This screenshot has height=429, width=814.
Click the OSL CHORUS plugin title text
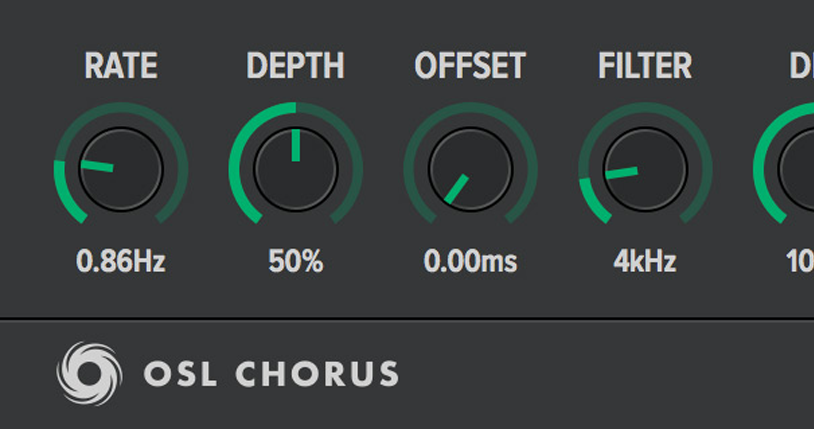(x=271, y=375)
